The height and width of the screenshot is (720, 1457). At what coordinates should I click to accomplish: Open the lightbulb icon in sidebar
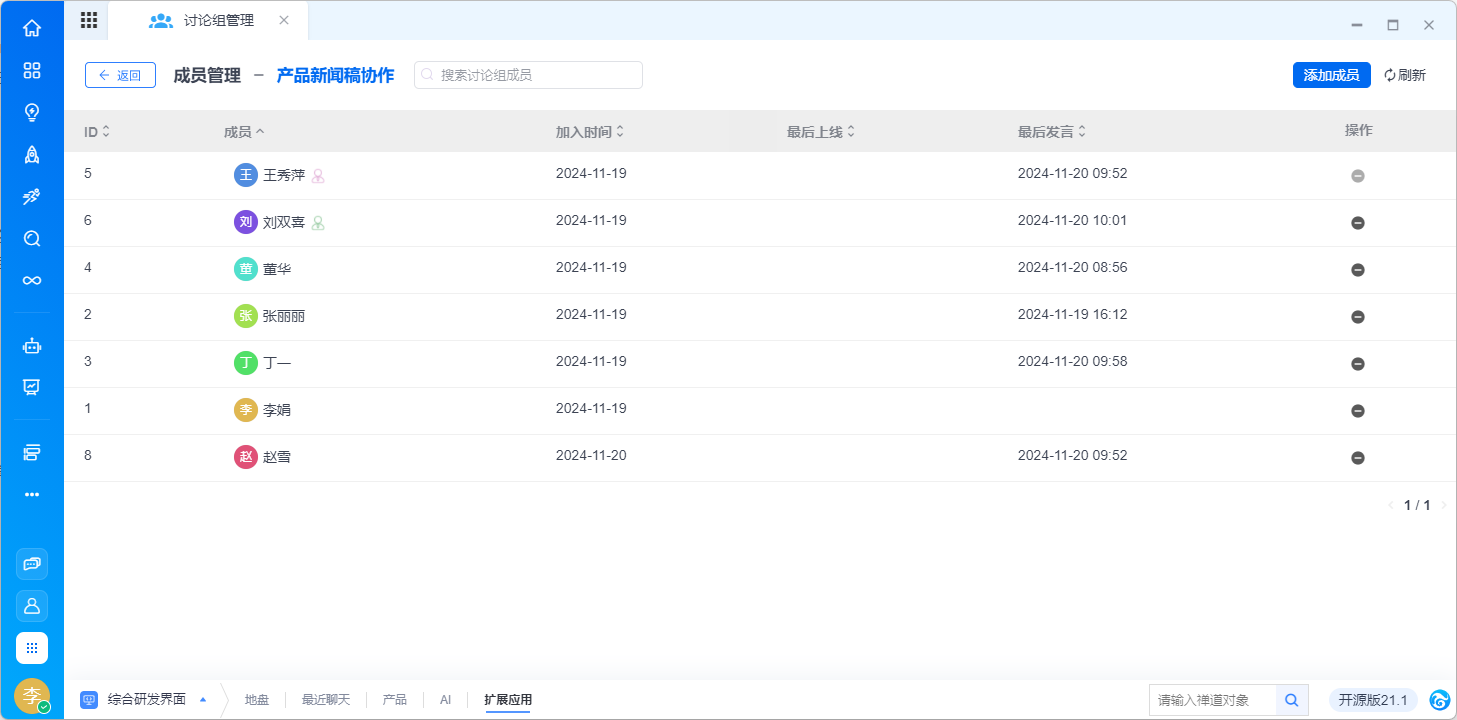pos(32,112)
